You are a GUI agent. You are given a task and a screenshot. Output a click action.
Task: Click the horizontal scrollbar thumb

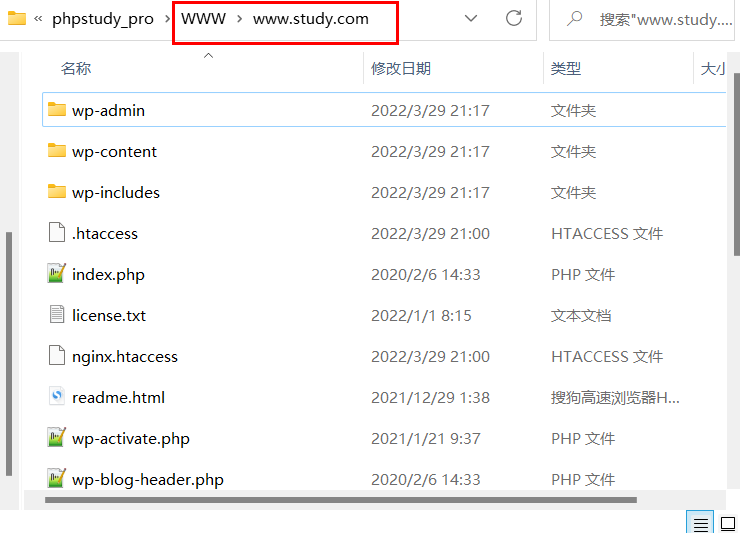click(341, 499)
